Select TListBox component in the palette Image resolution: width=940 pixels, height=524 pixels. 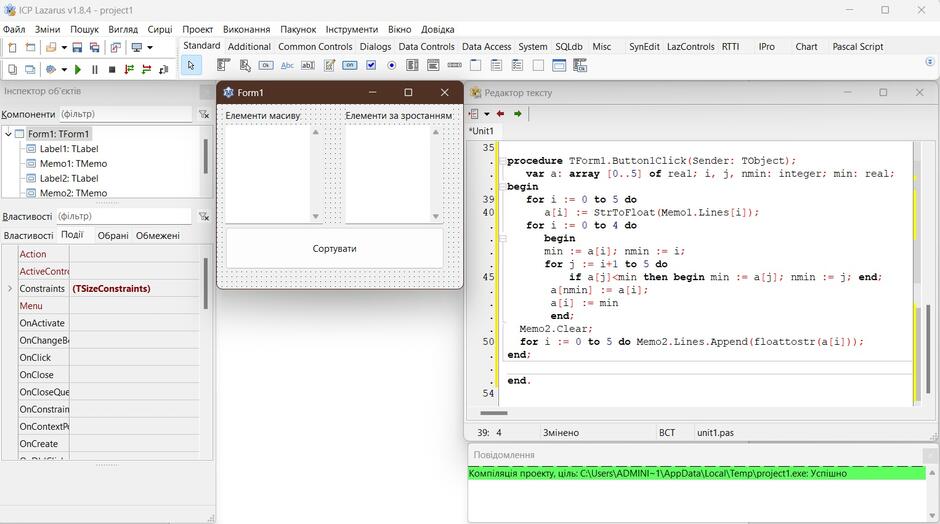tap(412, 65)
